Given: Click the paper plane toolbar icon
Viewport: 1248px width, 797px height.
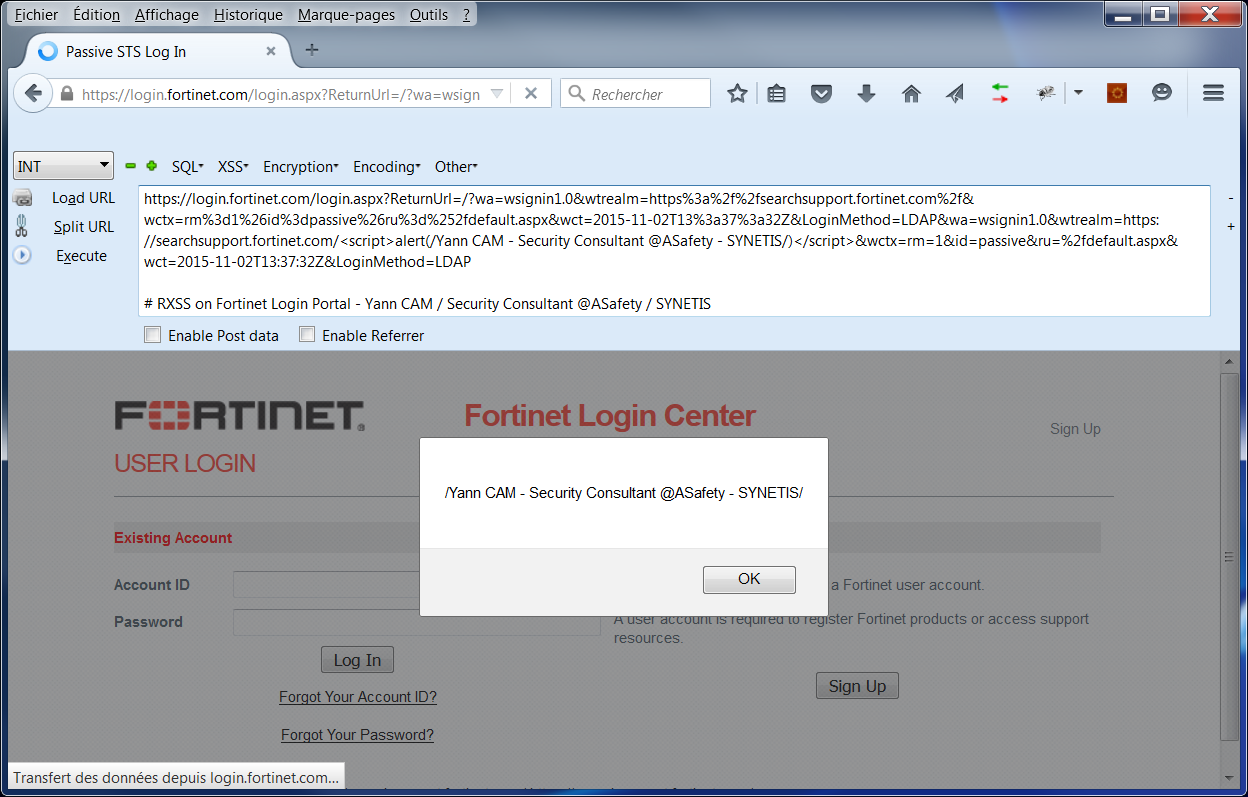Looking at the screenshot, I should (x=955, y=93).
